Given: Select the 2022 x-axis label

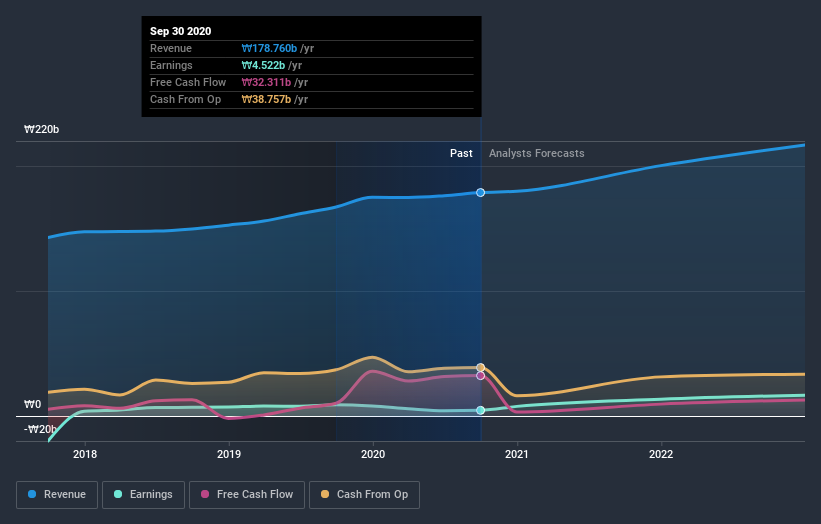Looking at the screenshot, I should pos(661,454).
